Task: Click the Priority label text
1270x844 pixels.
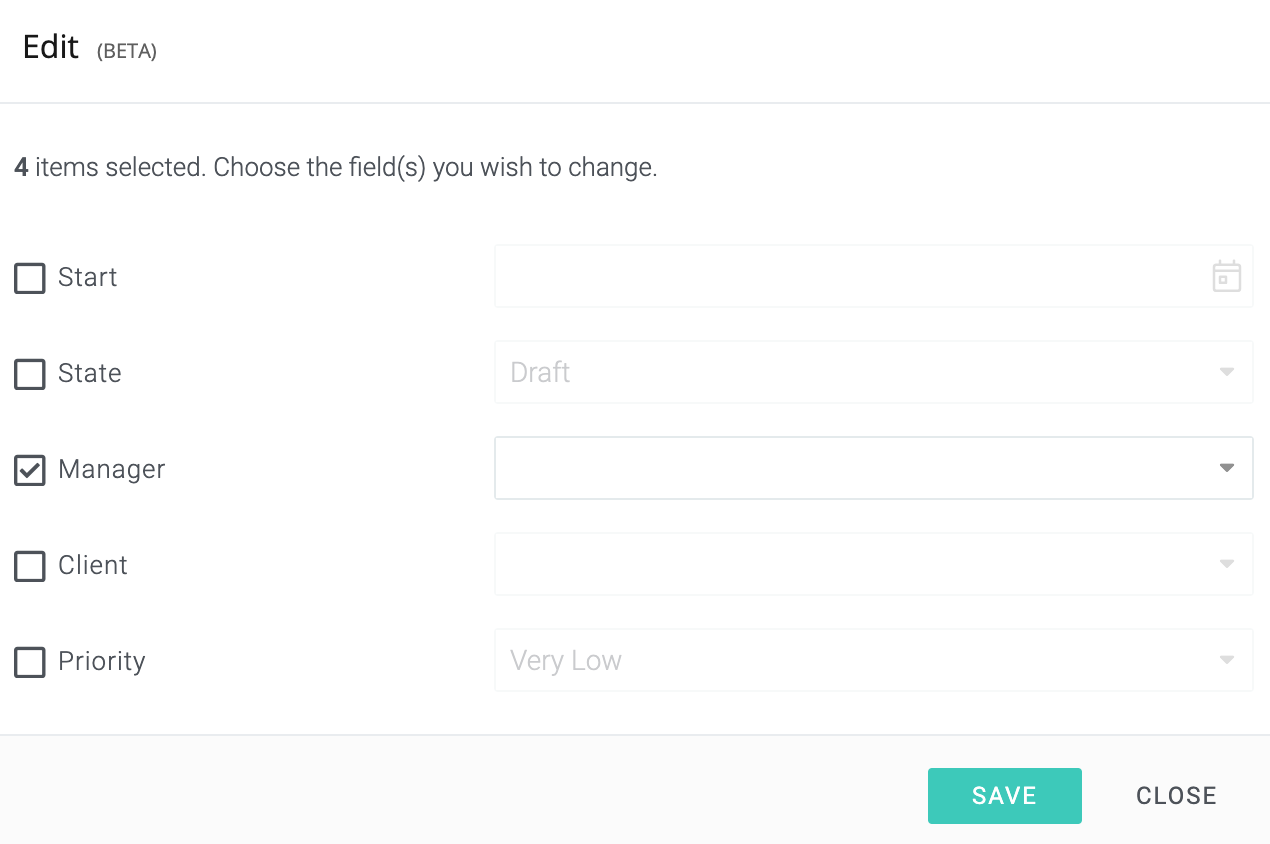Action: (102, 661)
